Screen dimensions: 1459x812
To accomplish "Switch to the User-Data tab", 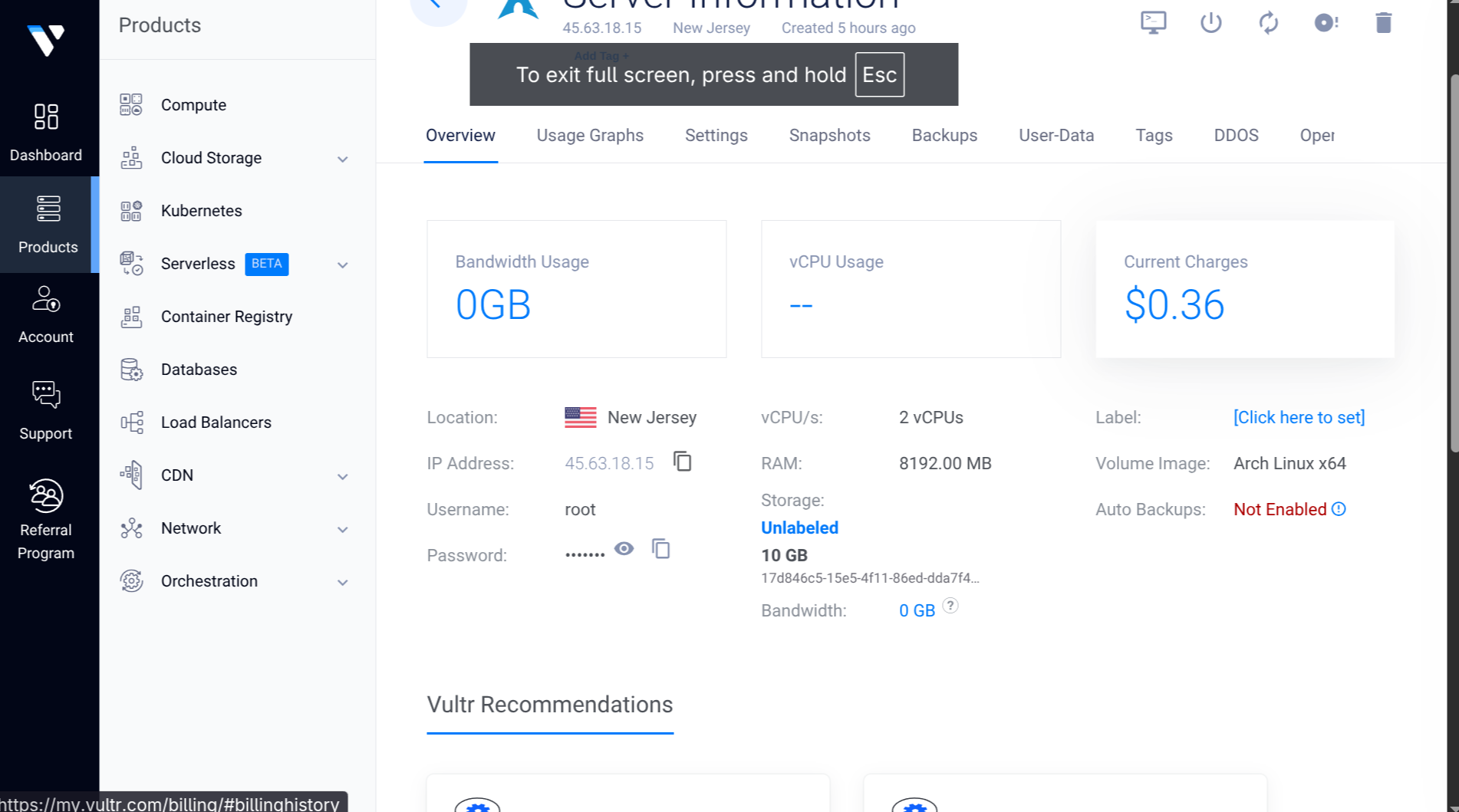I will [x=1056, y=136].
